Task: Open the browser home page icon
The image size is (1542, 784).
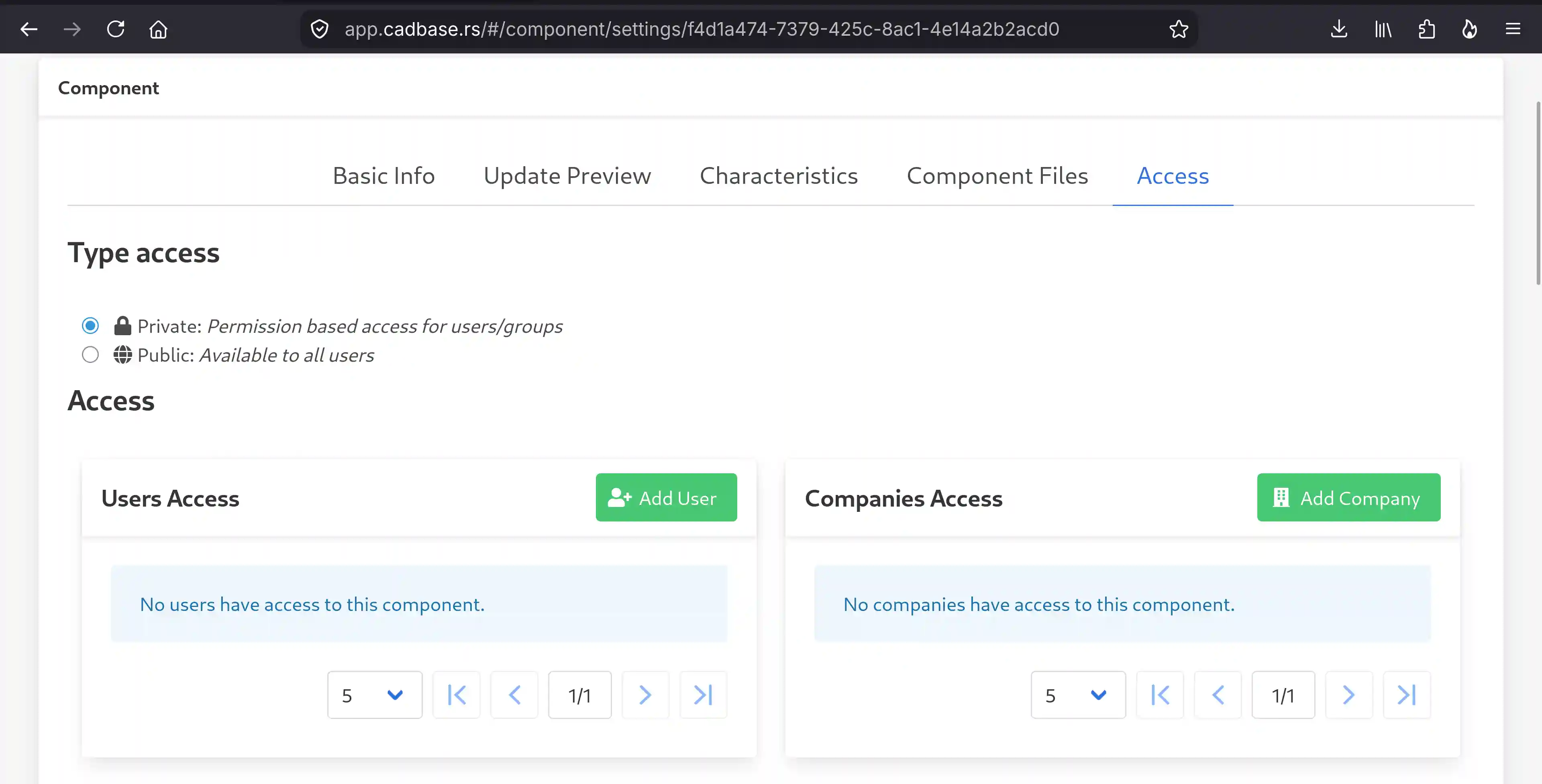Action: [158, 29]
